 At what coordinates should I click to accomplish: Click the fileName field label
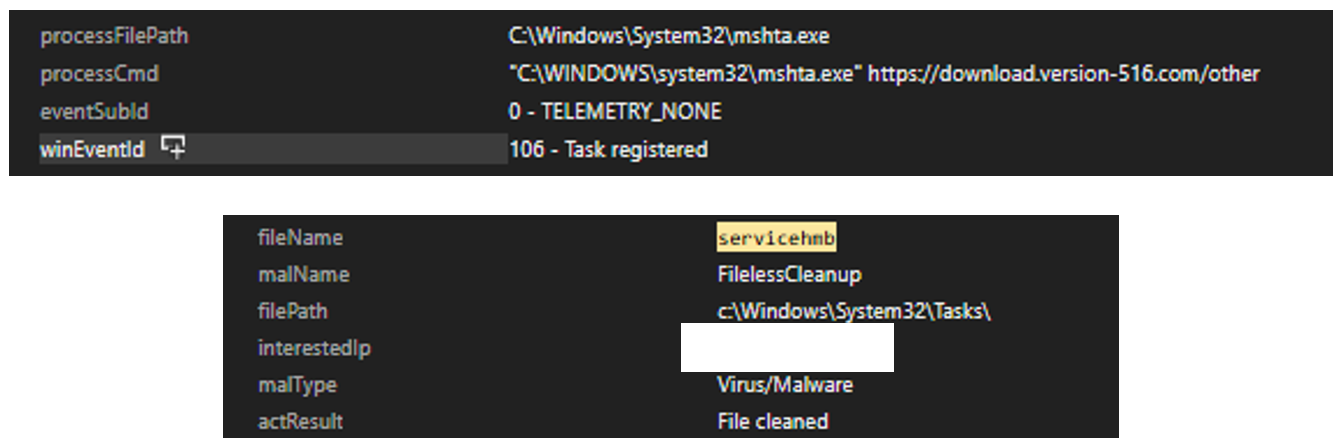300,238
